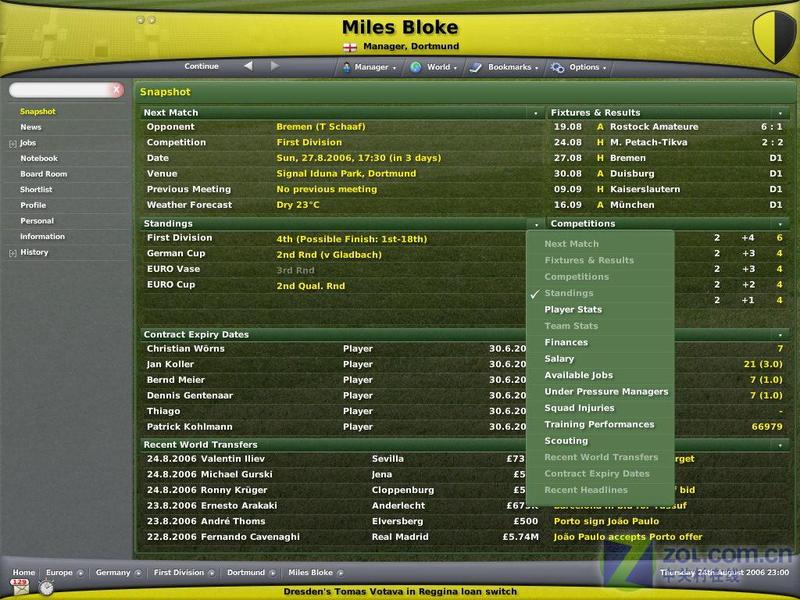
Task: Click the forward navigation arrow
Action: click(x=274, y=66)
